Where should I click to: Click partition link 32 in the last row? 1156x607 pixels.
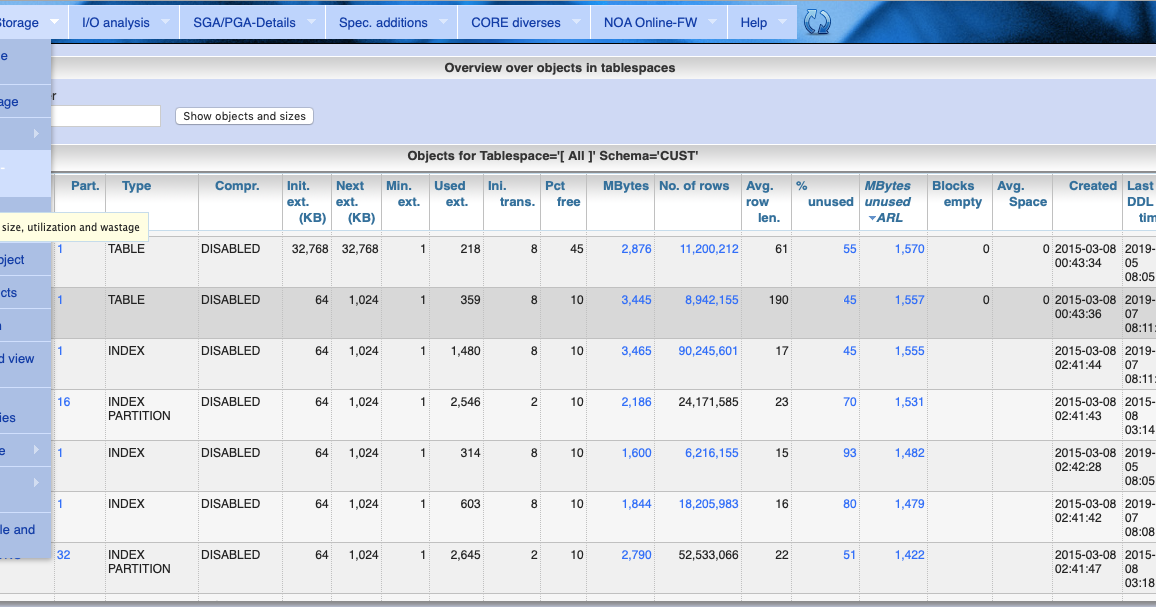(67, 555)
